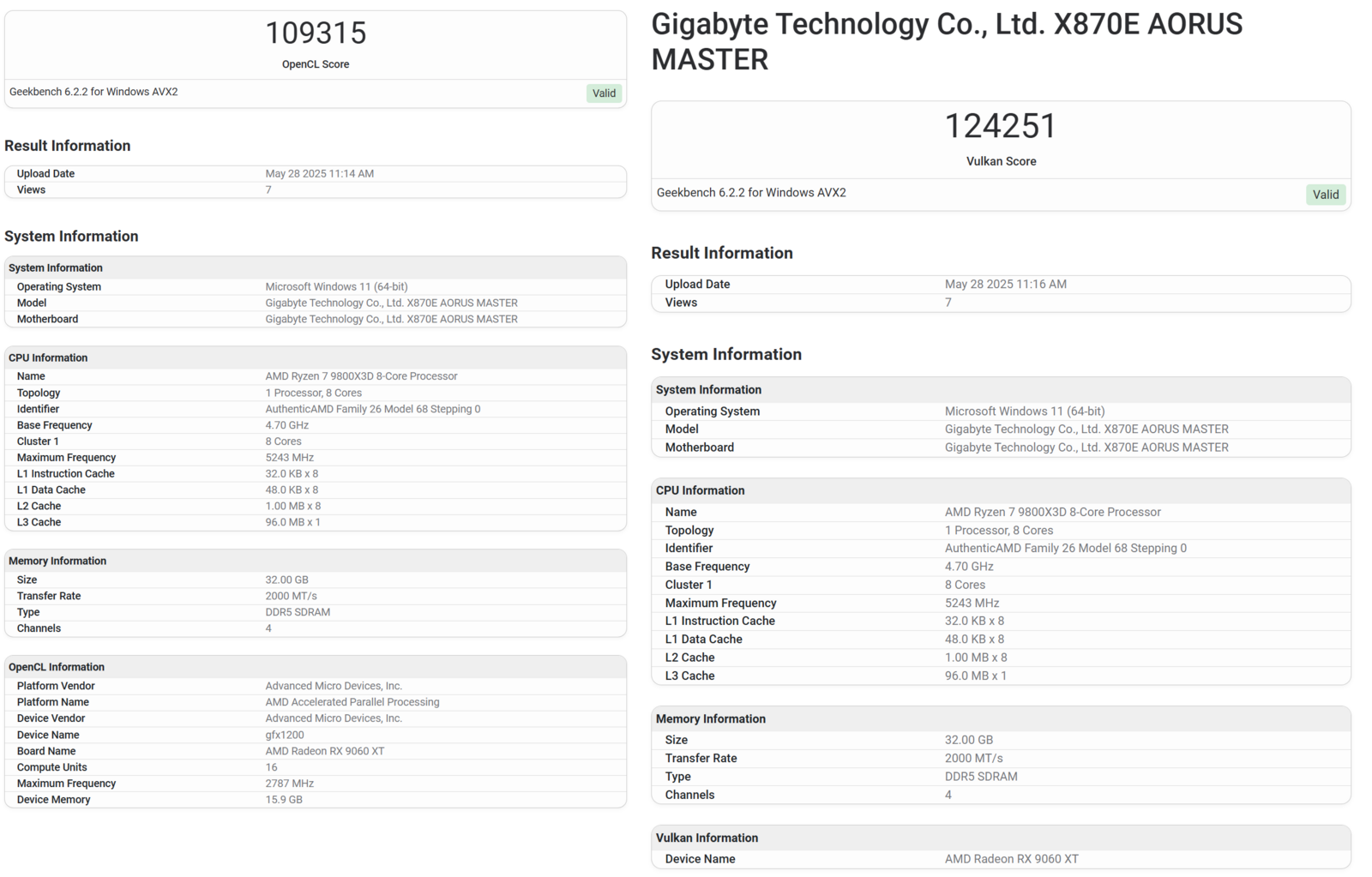
Task: Click the AMD Ryzen 7 9800X3D processor name
Action: point(360,375)
